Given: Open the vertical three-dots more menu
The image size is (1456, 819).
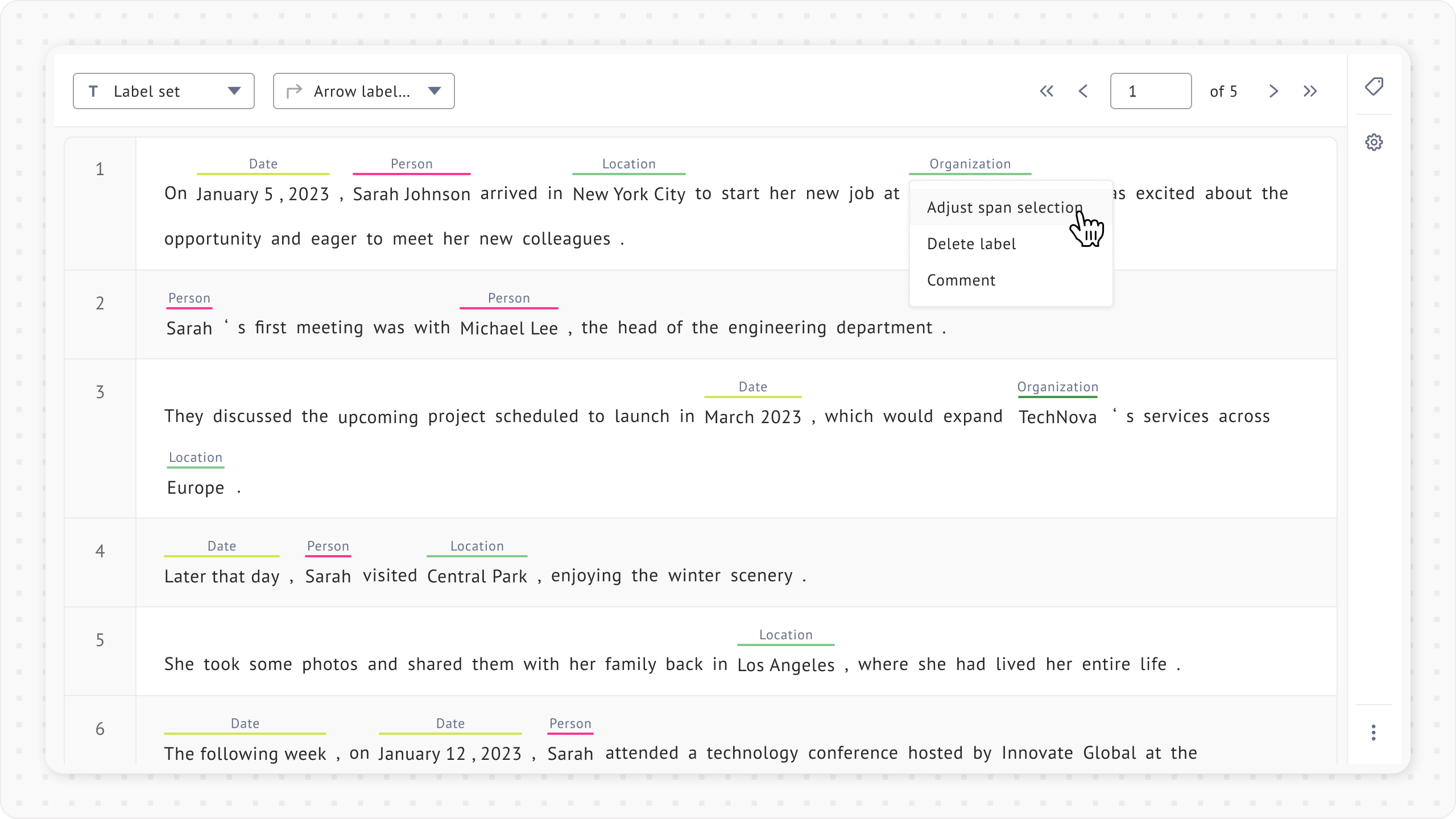Looking at the screenshot, I should [x=1374, y=733].
